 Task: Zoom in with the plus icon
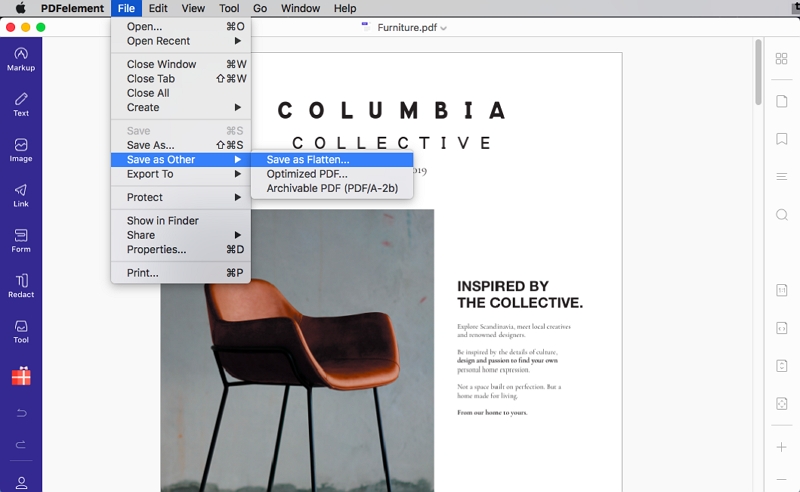tap(781, 447)
